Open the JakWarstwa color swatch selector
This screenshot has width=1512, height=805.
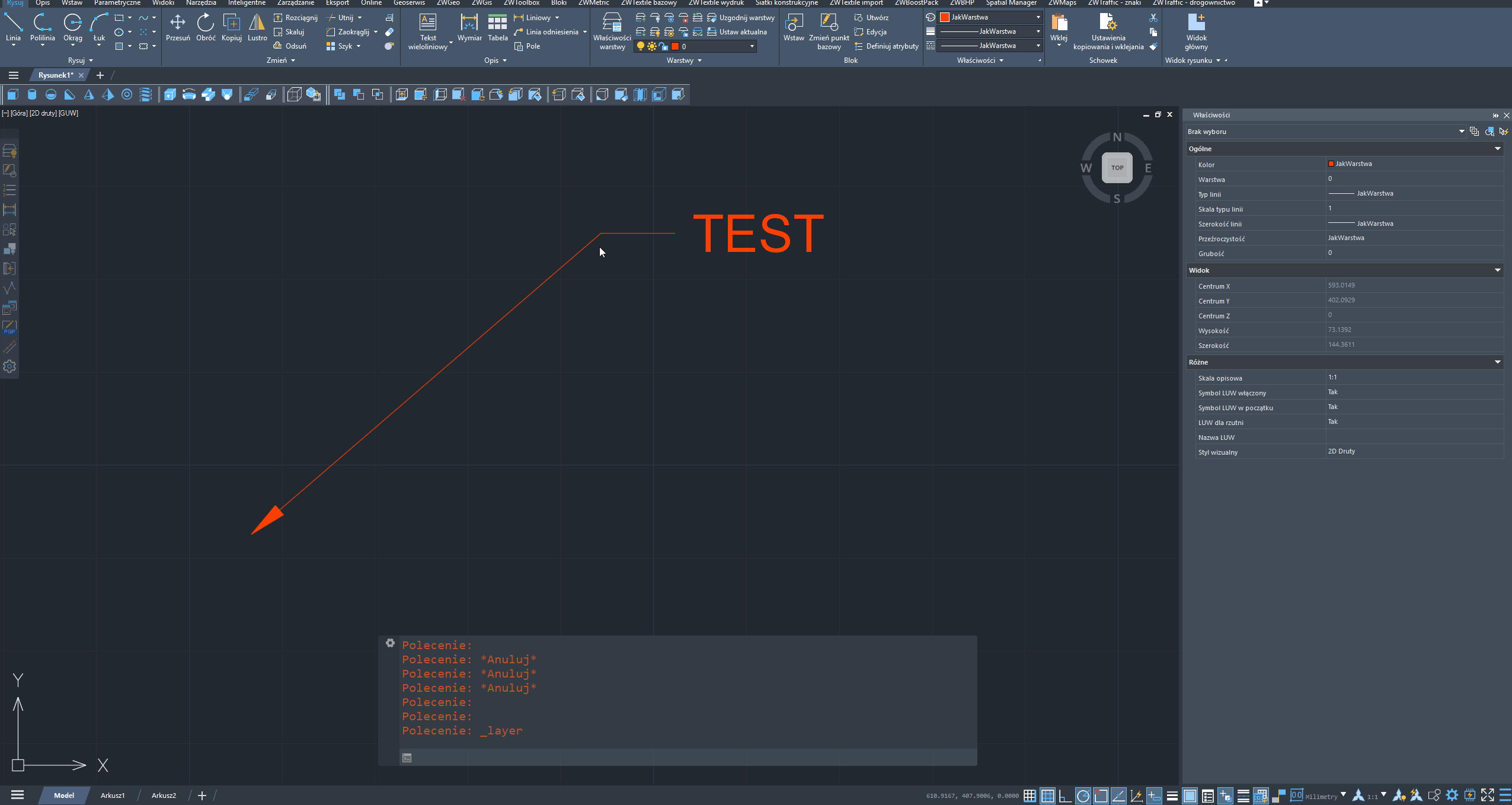[990, 17]
